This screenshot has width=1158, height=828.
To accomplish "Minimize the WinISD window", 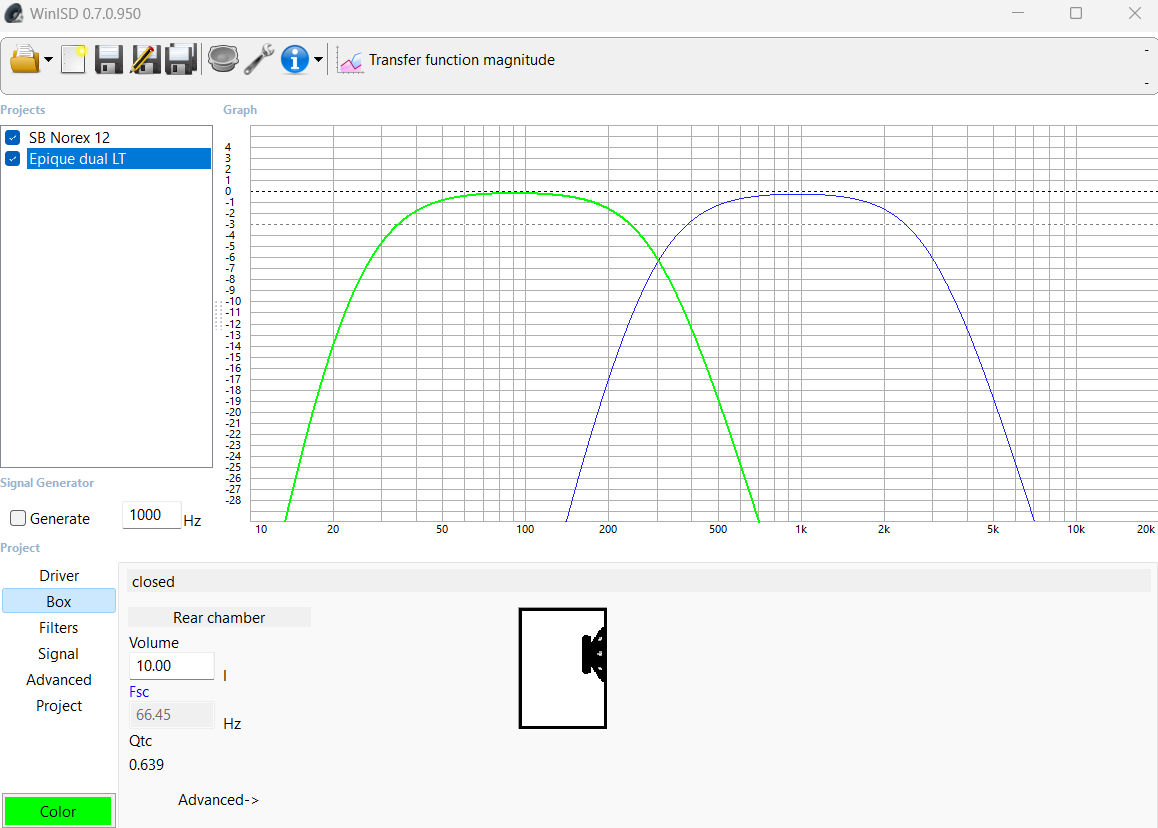I will [x=1018, y=13].
